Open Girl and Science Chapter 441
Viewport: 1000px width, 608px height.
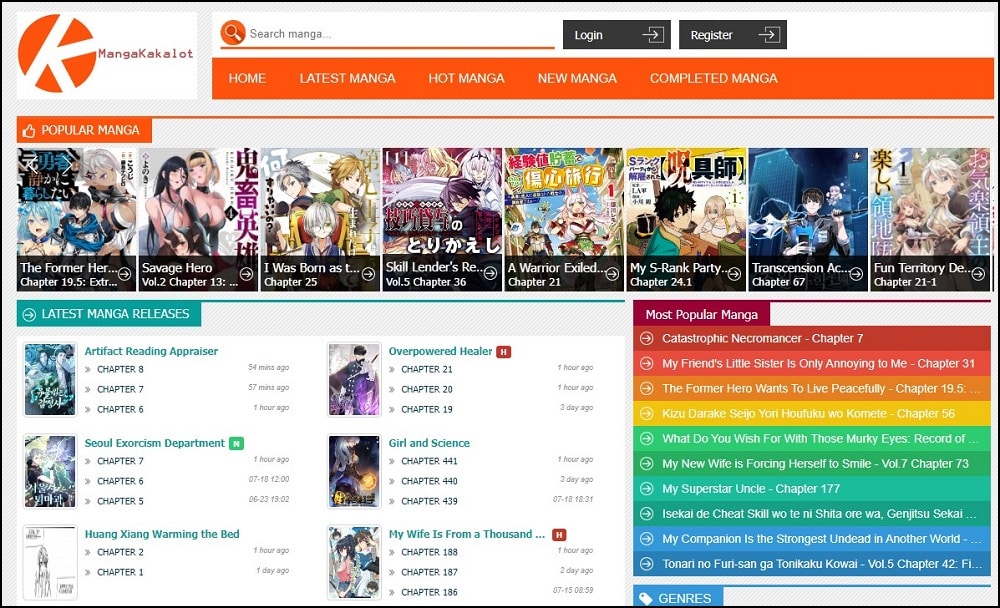click(x=429, y=461)
